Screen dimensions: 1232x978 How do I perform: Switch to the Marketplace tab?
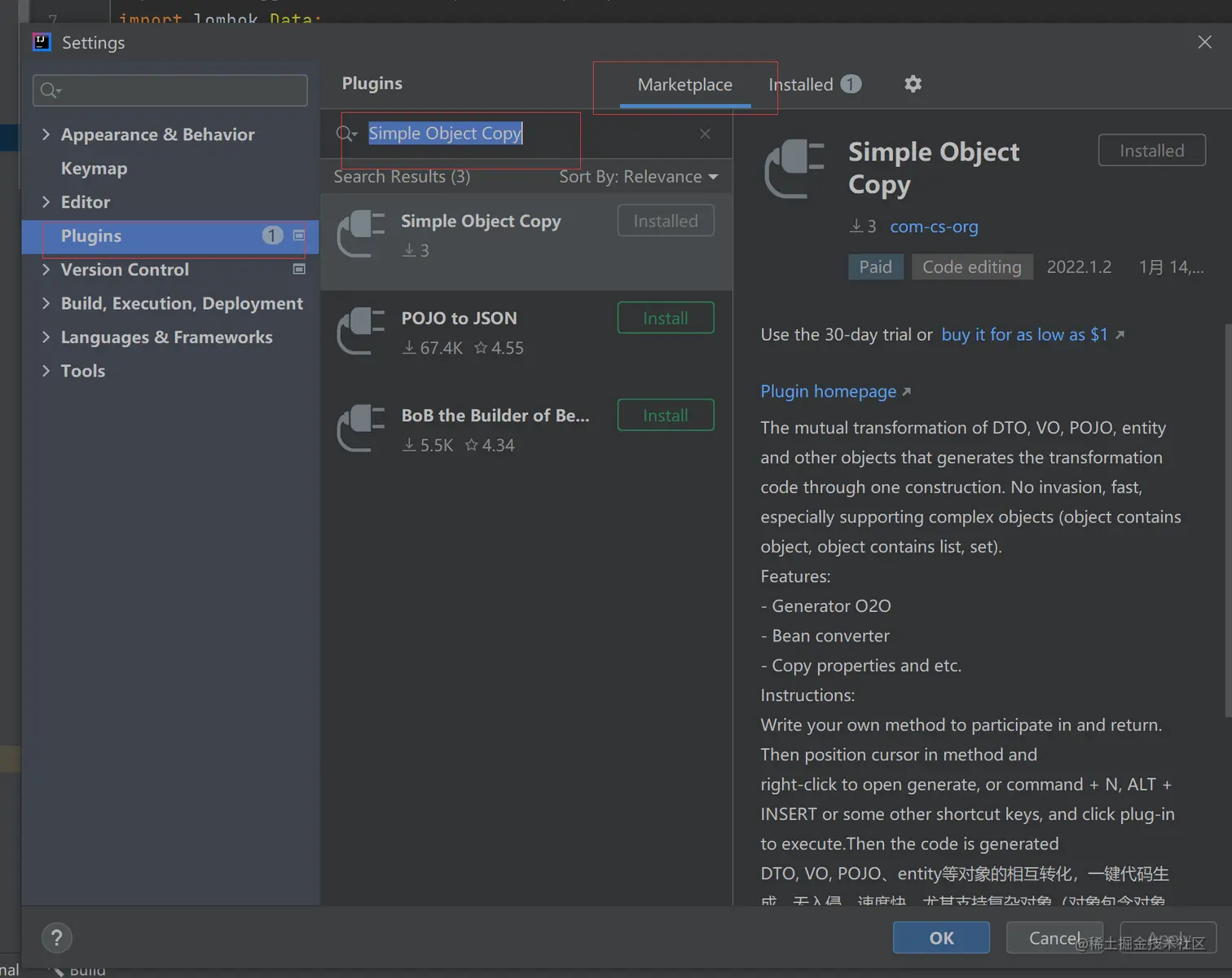click(685, 85)
